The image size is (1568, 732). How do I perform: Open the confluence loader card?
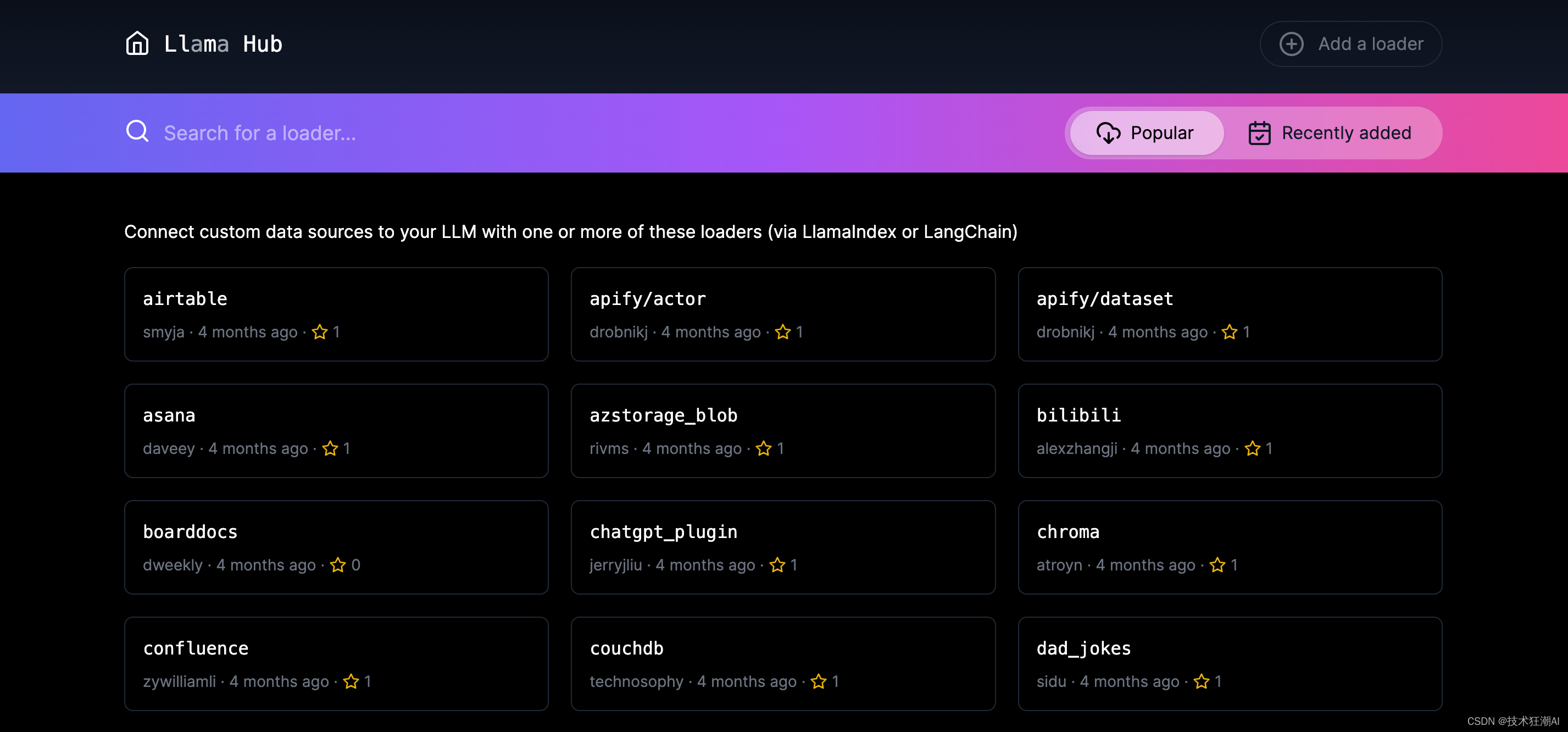point(336,663)
